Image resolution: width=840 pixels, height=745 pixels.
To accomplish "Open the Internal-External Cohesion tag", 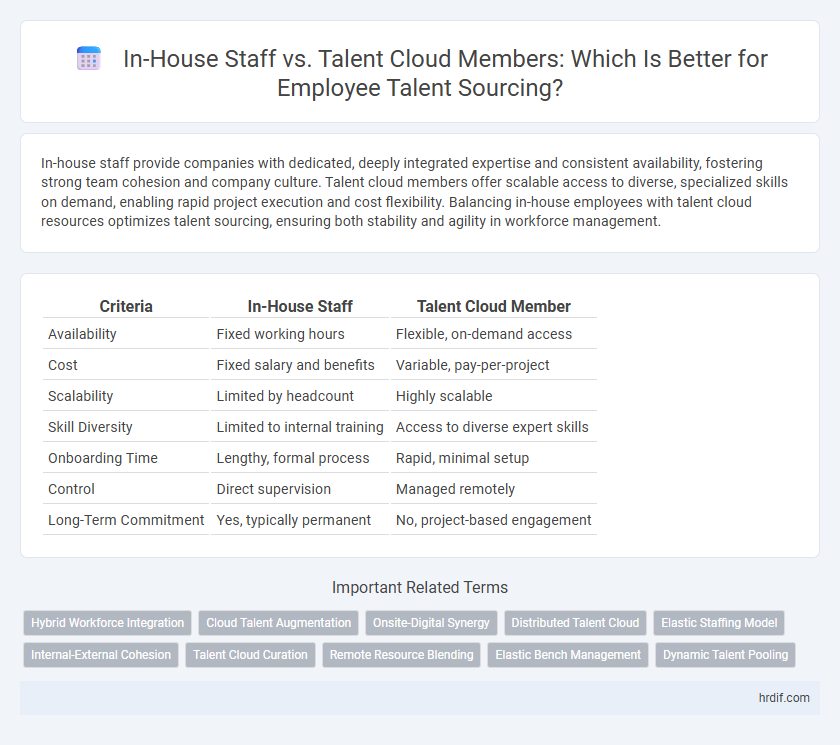I will coord(101,654).
